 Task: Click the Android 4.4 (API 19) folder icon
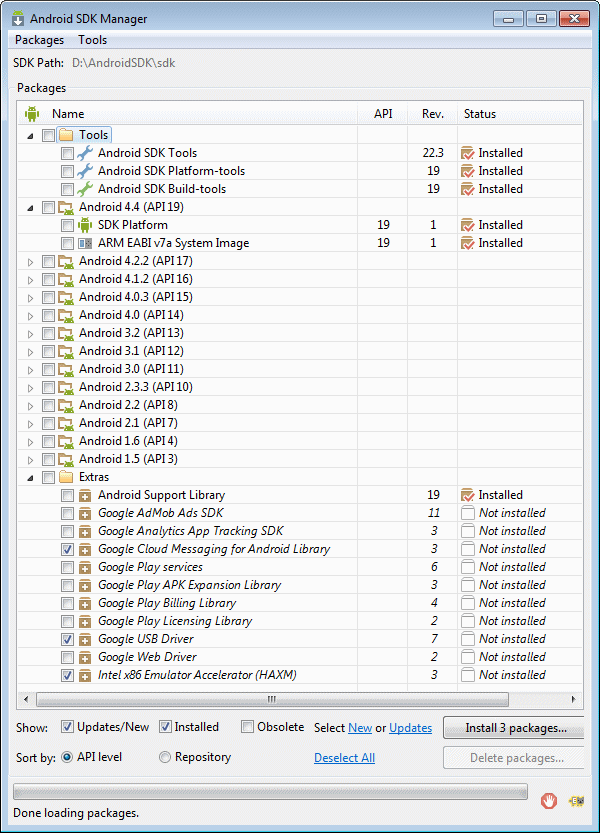(66, 207)
